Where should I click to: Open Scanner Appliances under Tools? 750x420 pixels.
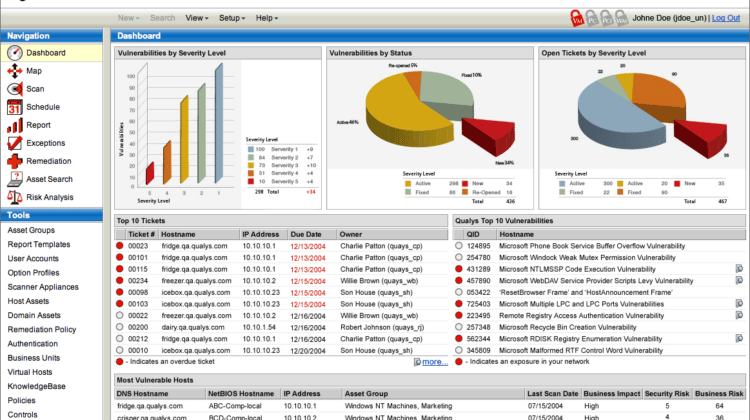43,287
